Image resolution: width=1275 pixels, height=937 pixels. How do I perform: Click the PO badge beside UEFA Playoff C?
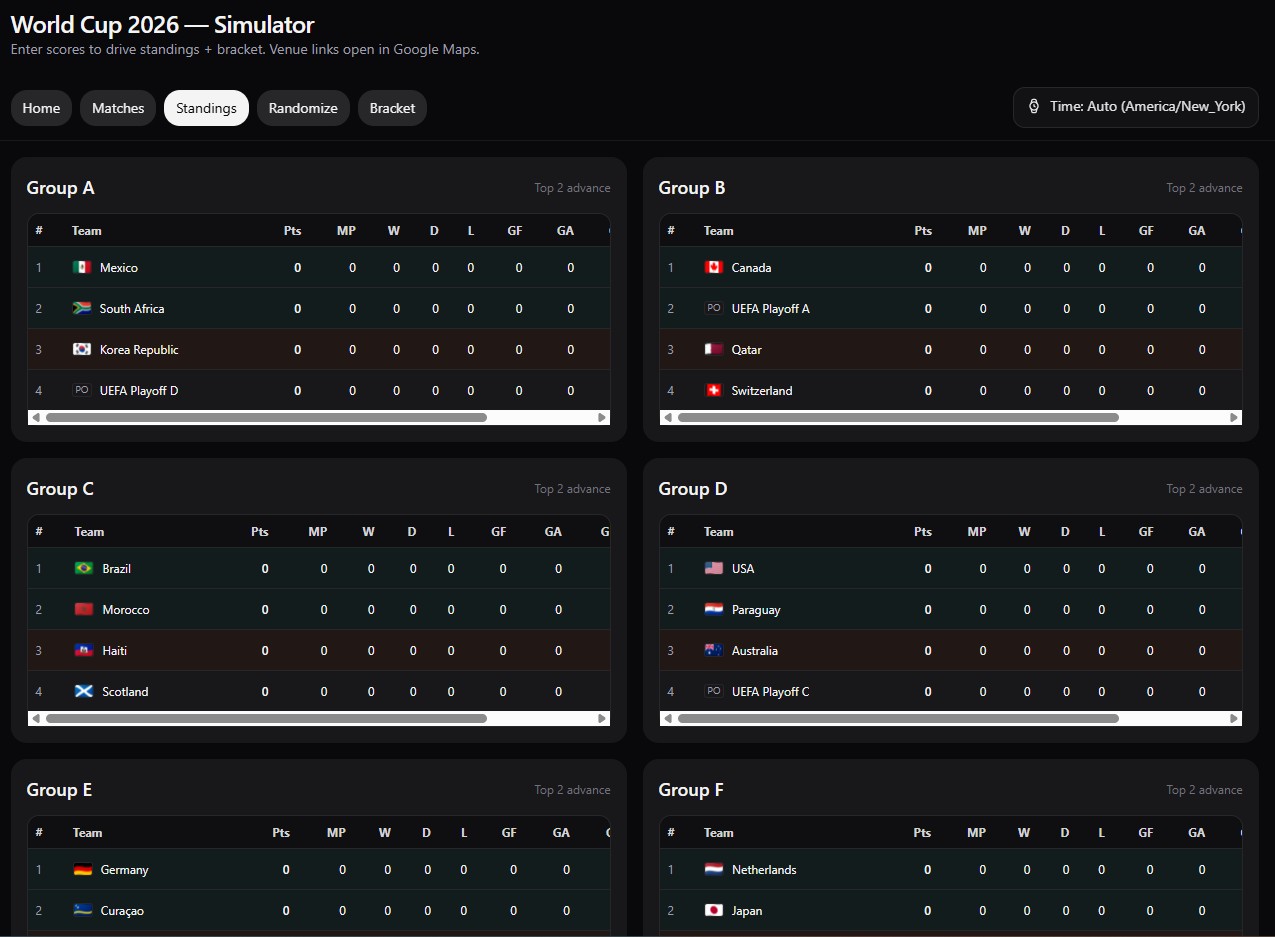tap(714, 691)
